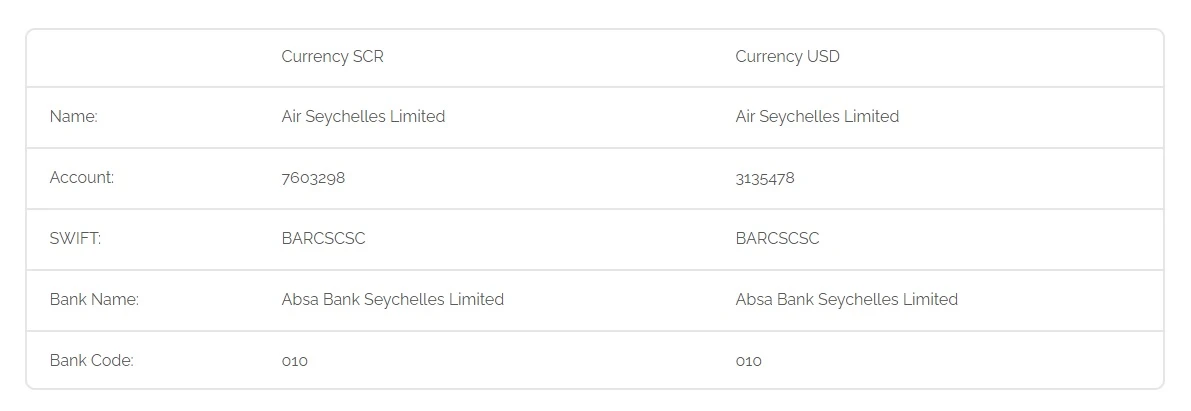Click the Currency USD column header
This screenshot has height=411, width=1191.
787,57
